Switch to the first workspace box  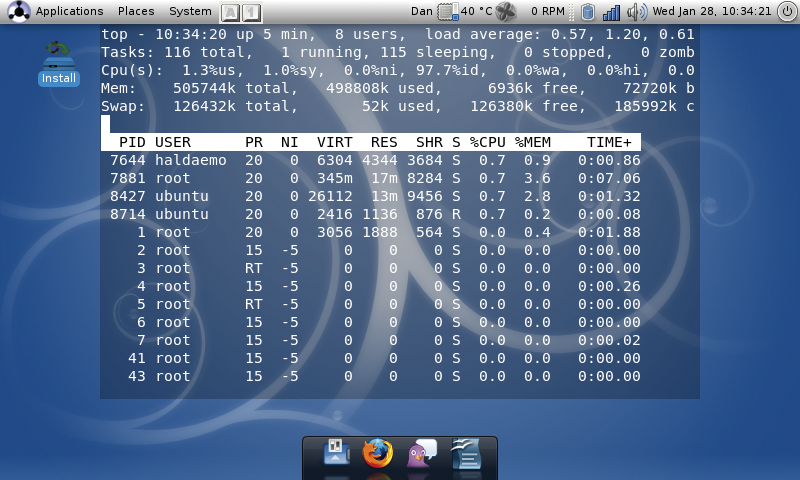pyautogui.click(x=231, y=12)
